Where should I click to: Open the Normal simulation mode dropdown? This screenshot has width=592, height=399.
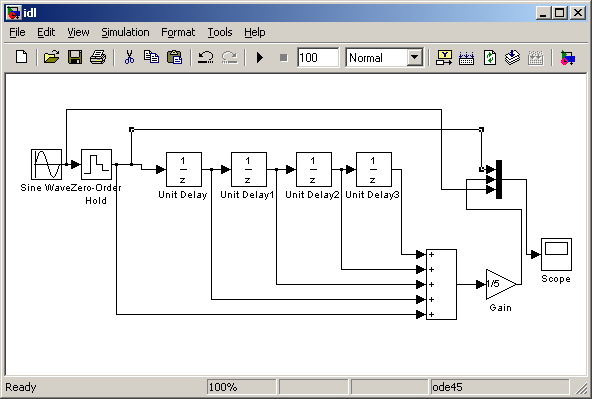tap(415, 58)
